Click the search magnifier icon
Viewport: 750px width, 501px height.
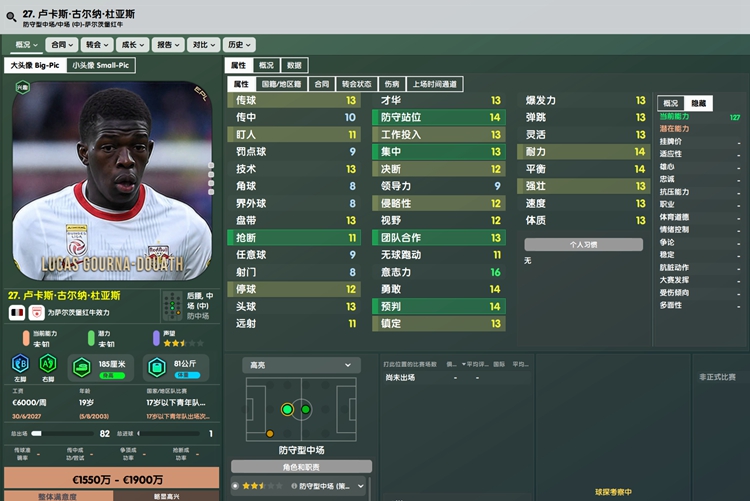click(x=11, y=17)
